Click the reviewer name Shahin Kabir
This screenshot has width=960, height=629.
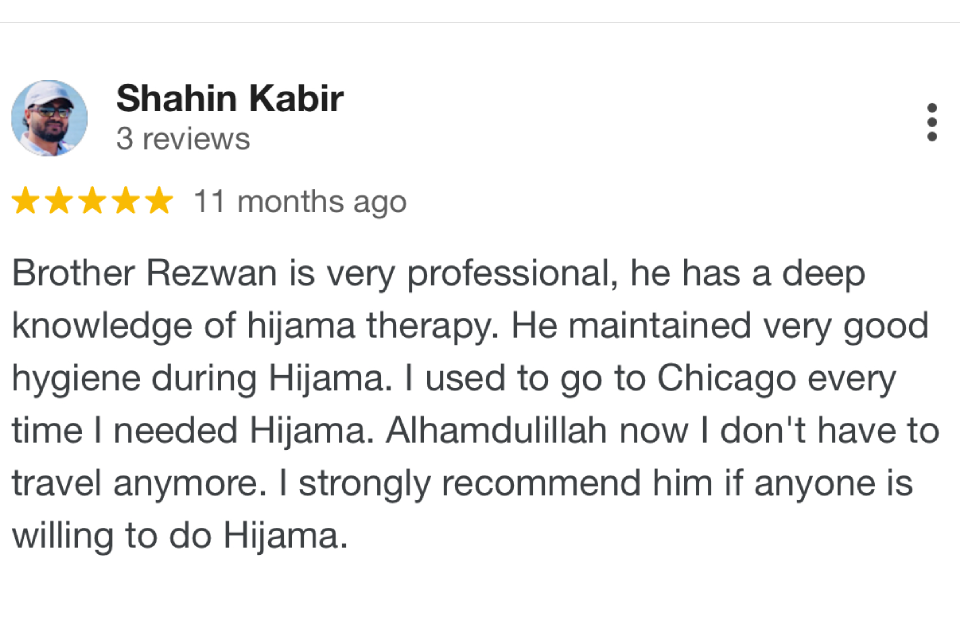tap(230, 98)
